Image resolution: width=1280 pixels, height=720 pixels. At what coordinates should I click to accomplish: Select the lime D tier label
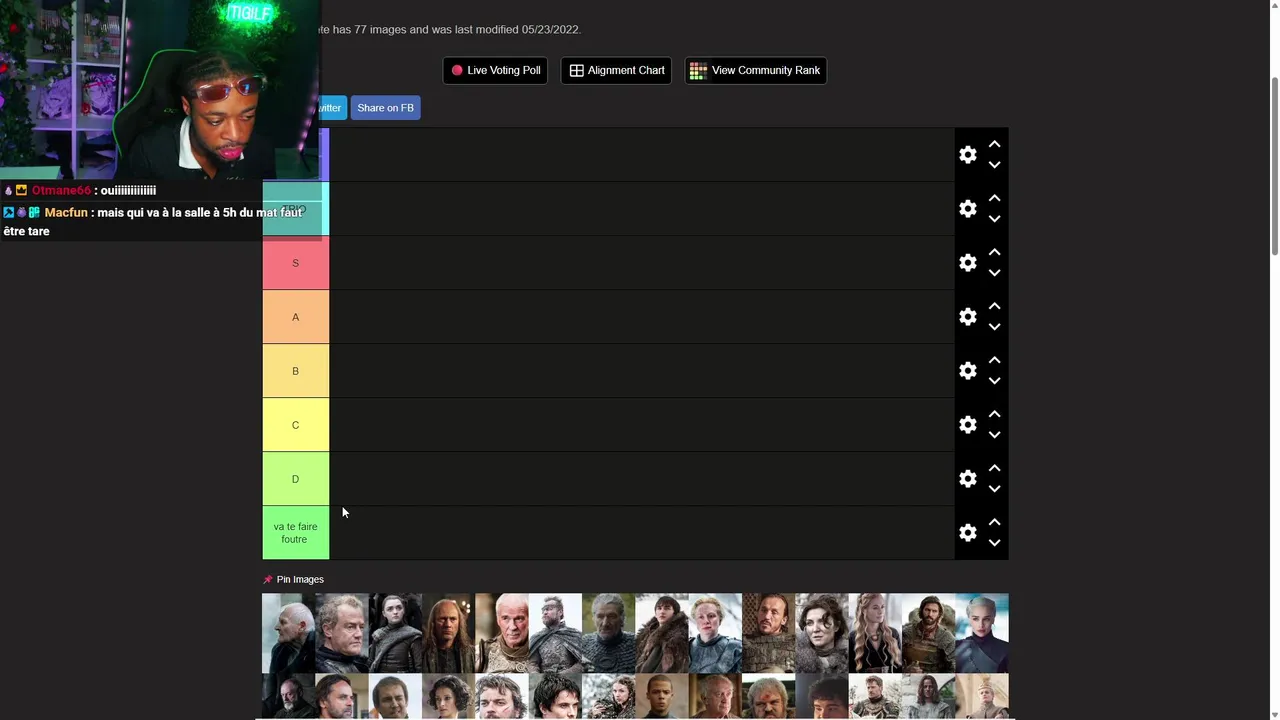[295, 479]
